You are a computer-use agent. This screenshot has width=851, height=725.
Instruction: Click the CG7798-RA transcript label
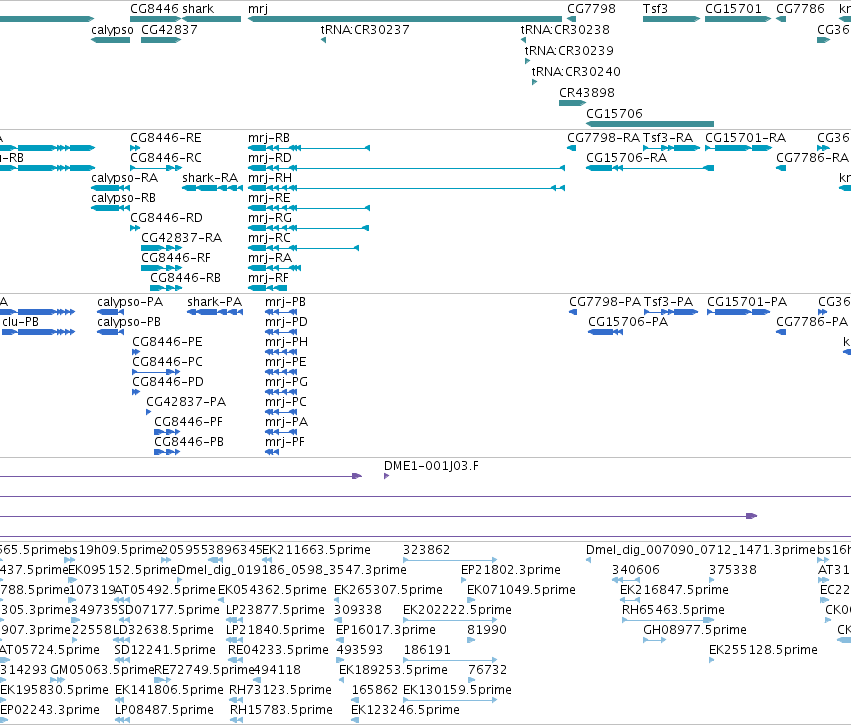click(604, 138)
